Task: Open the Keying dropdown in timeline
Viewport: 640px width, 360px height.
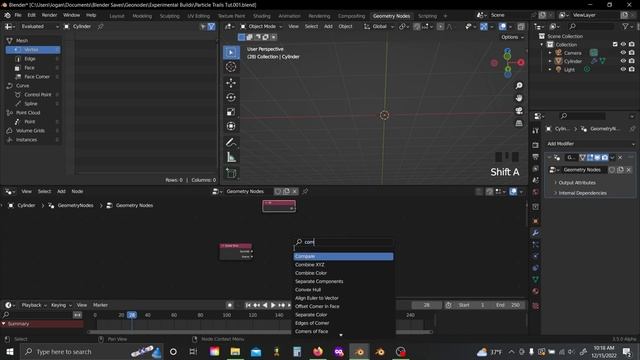Action: point(61,305)
